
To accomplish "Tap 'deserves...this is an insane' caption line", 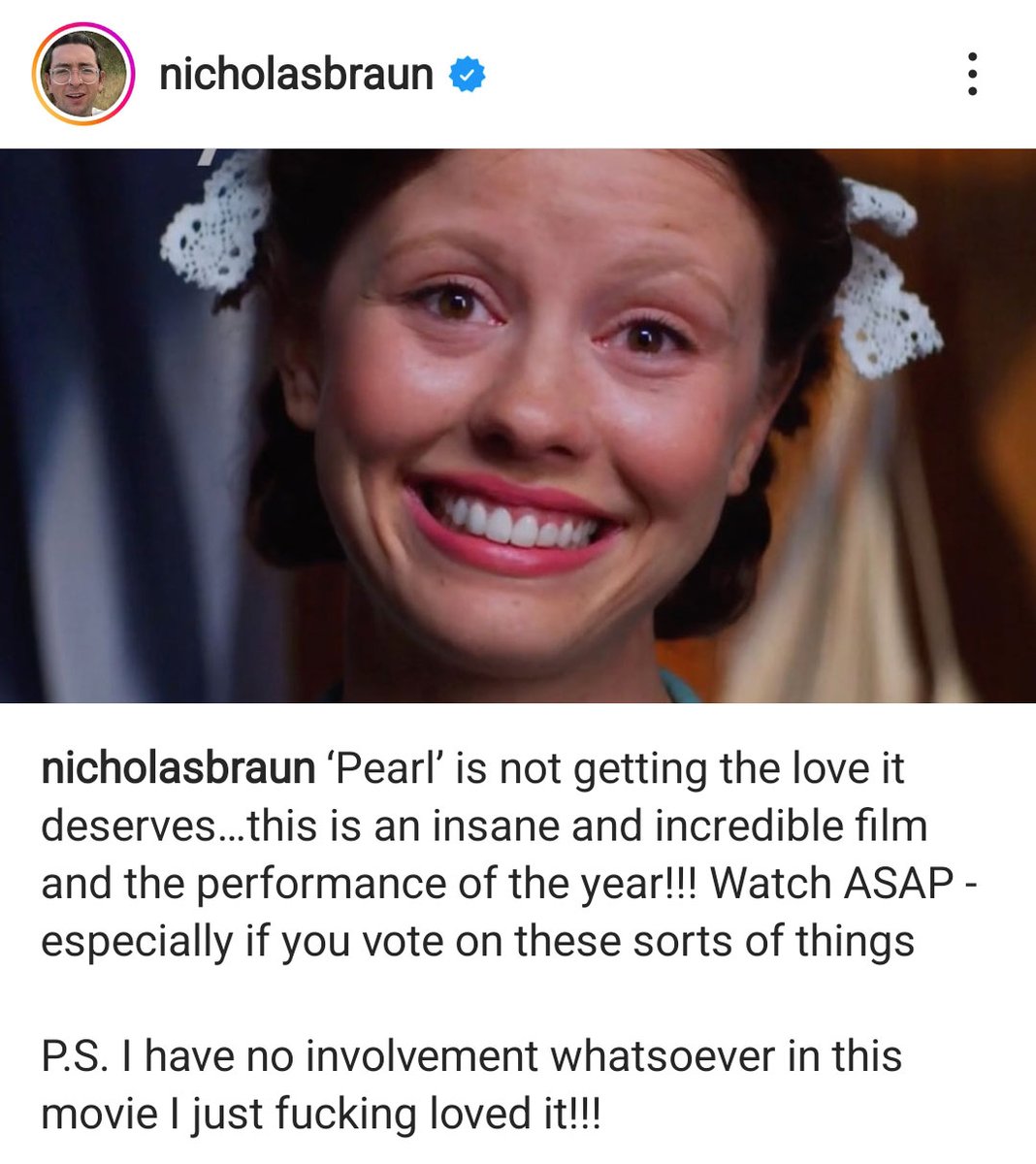I will tap(484, 826).
